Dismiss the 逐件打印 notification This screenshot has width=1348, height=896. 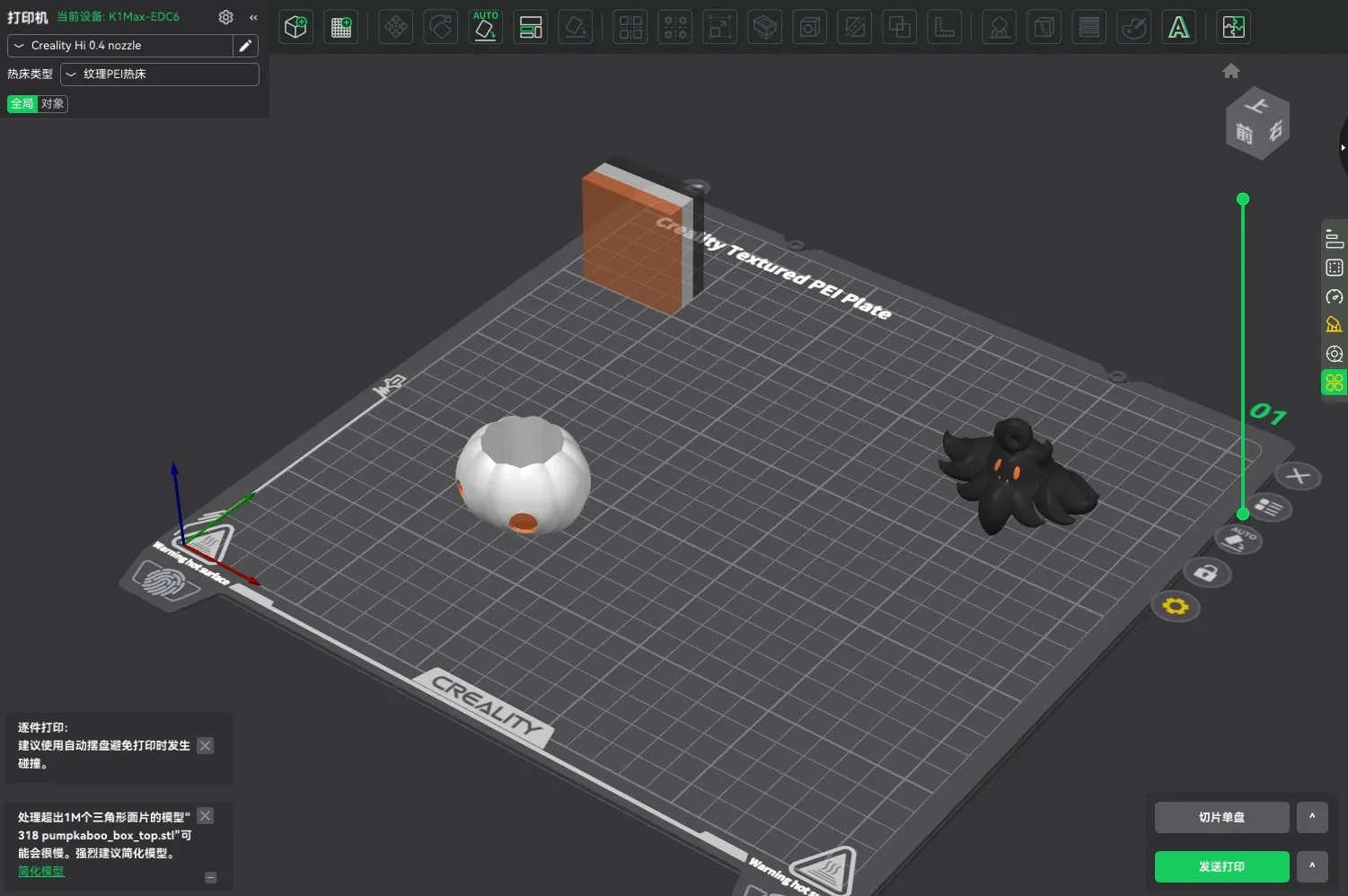click(x=206, y=745)
